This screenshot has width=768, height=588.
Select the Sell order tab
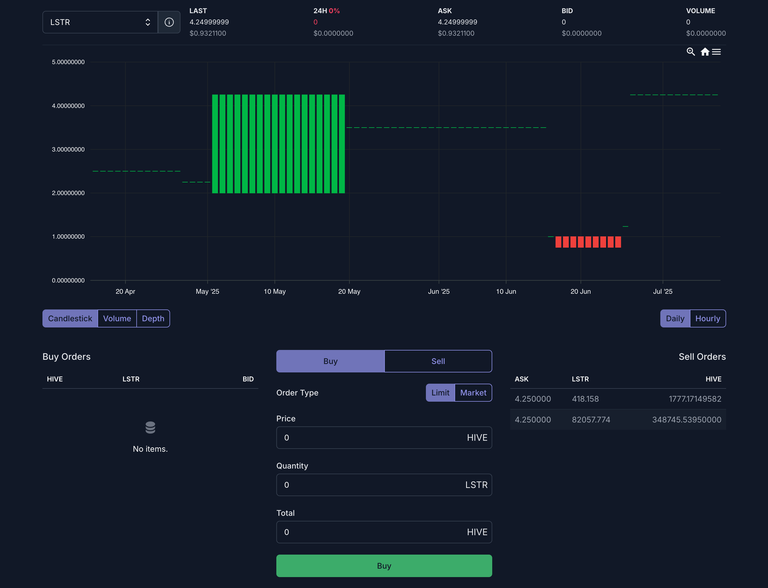coord(438,361)
